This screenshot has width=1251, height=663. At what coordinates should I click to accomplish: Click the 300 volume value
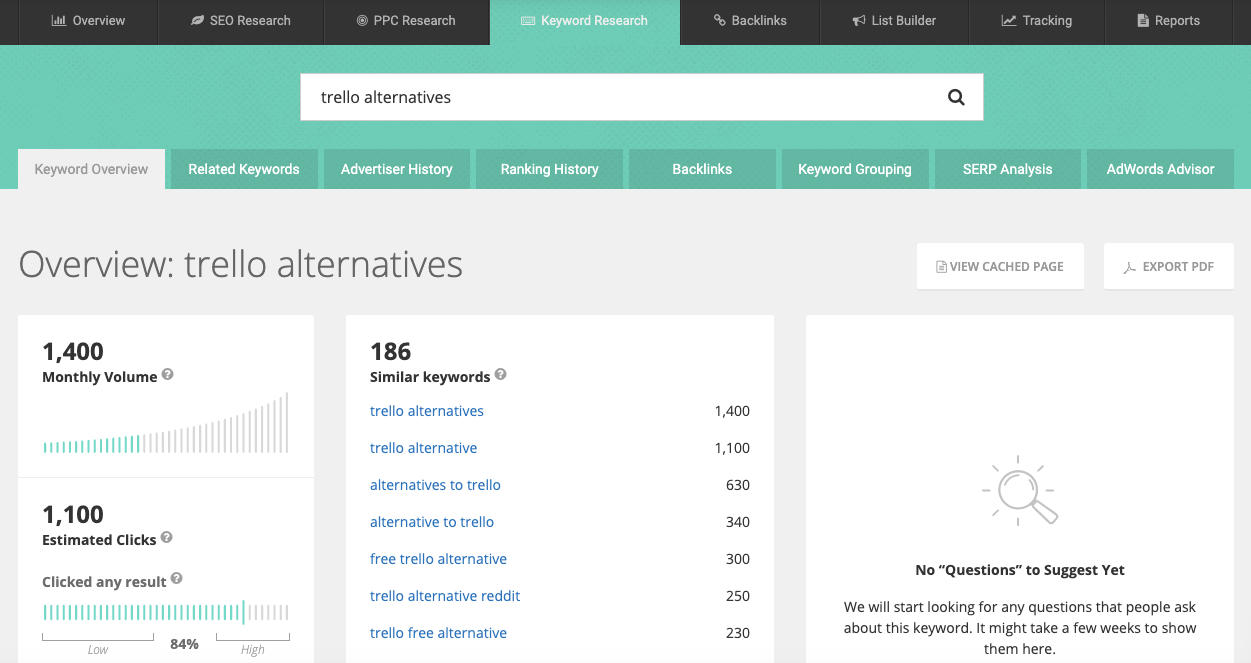(x=738, y=559)
